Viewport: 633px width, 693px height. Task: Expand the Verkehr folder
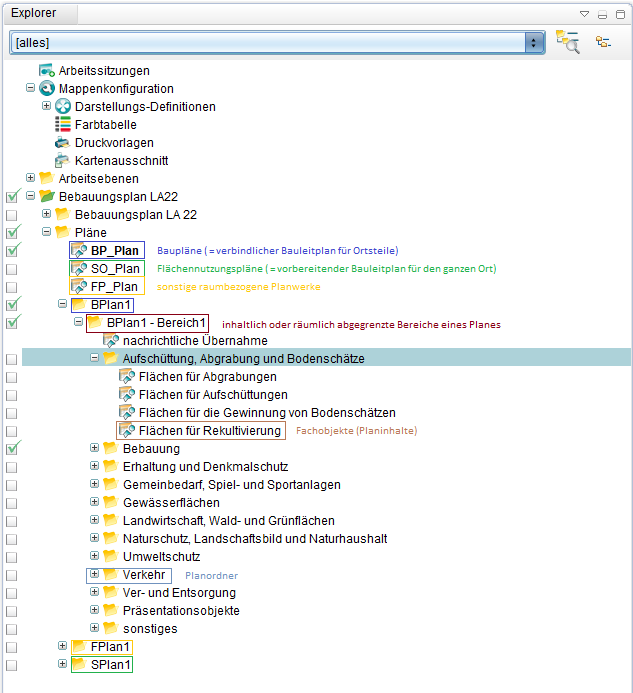click(x=94, y=574)
